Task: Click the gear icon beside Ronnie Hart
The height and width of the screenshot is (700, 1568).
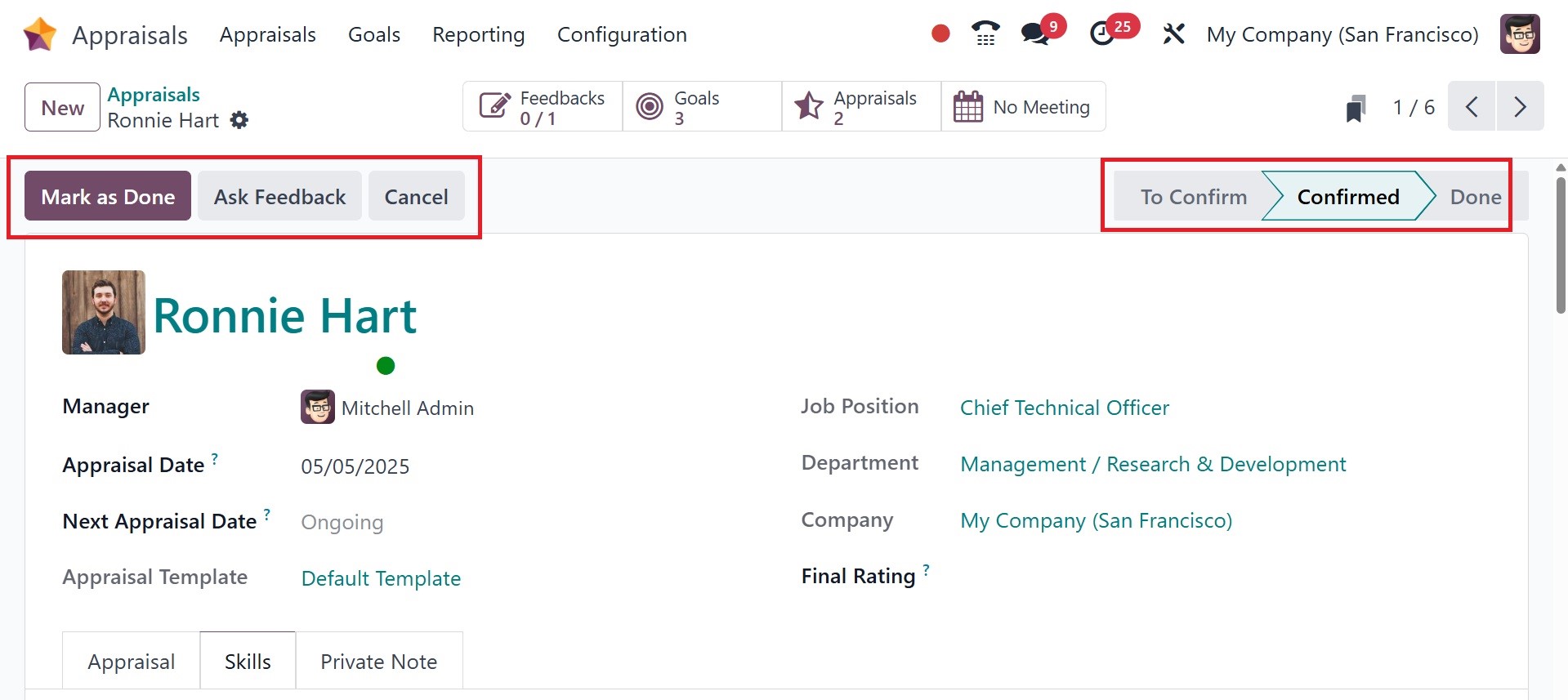Action: click(239, 121)
